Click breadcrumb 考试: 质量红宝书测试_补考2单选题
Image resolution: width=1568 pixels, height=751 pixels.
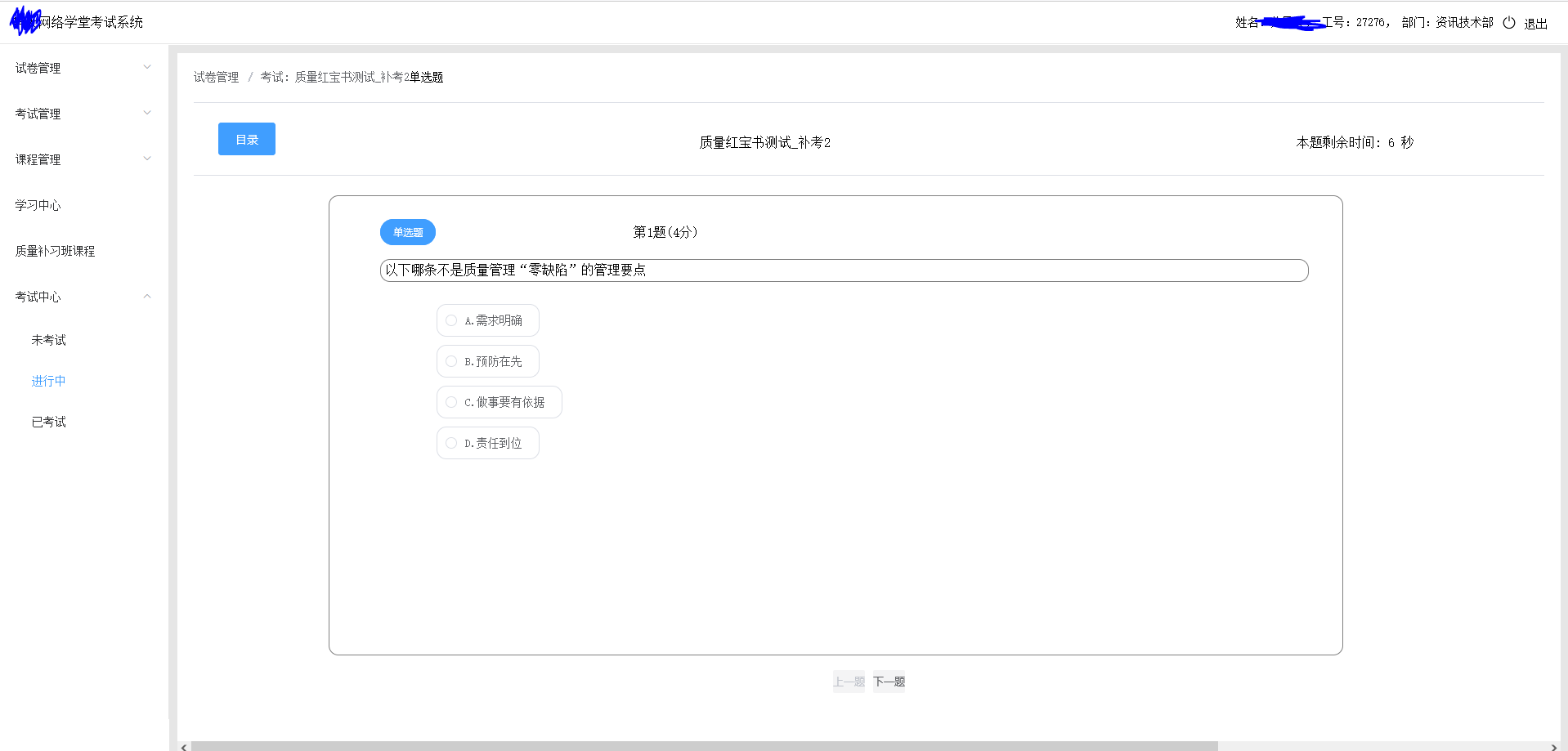tap(352, 77)
